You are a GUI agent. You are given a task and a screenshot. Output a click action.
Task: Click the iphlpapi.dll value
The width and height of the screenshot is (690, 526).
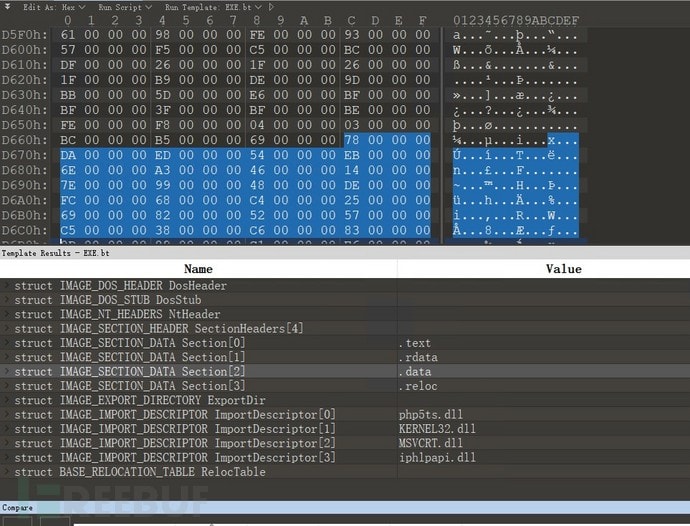click(x=437, y=457)
